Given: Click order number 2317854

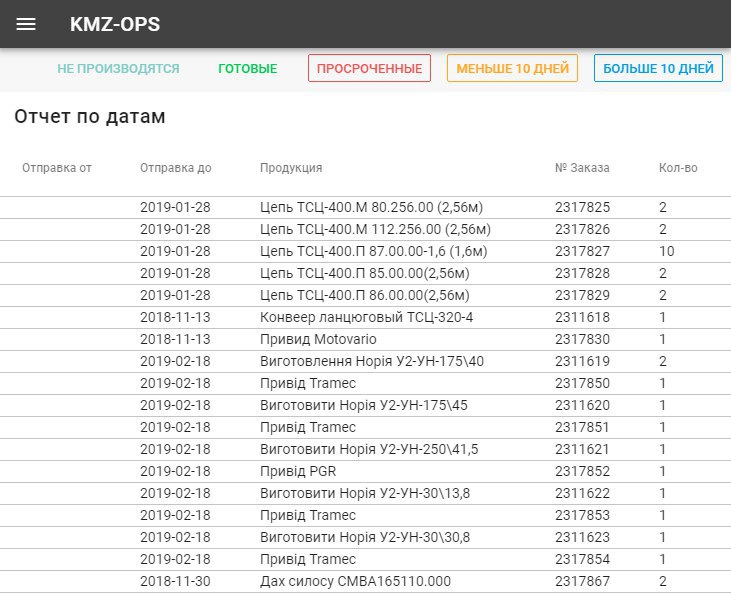Looking at the screenshot, I should point(582,559).
